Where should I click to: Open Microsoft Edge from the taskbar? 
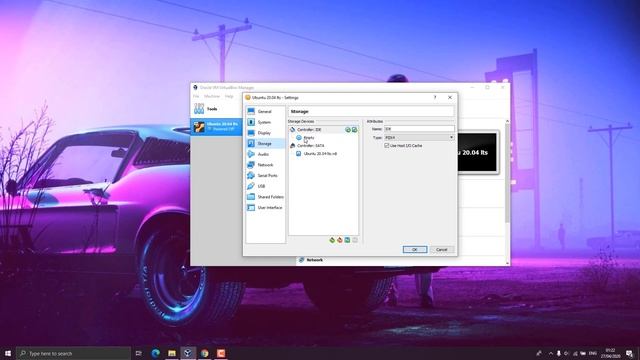point(156,353)
